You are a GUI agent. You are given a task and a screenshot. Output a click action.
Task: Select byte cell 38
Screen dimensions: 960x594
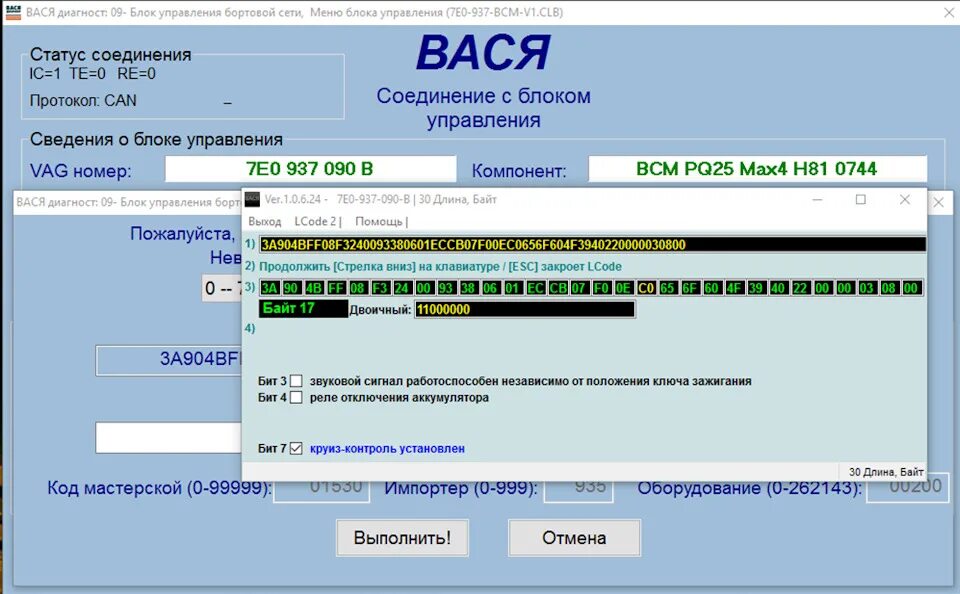coord(468,288)
